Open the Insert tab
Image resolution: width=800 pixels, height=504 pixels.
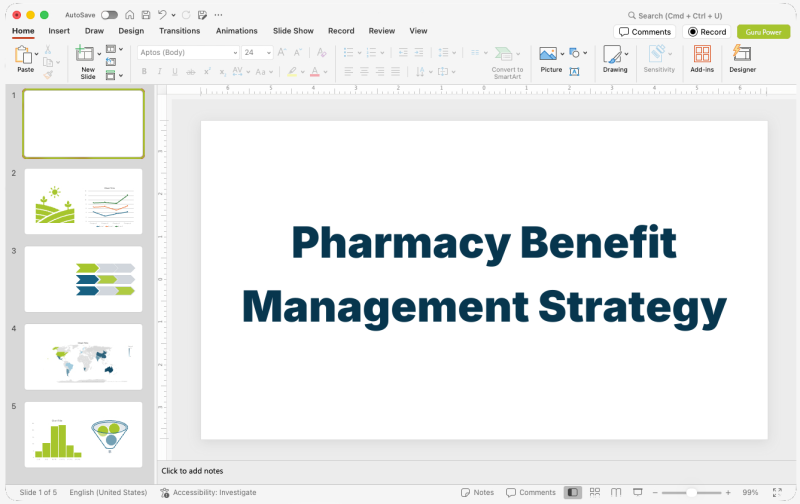coord(59,31)
